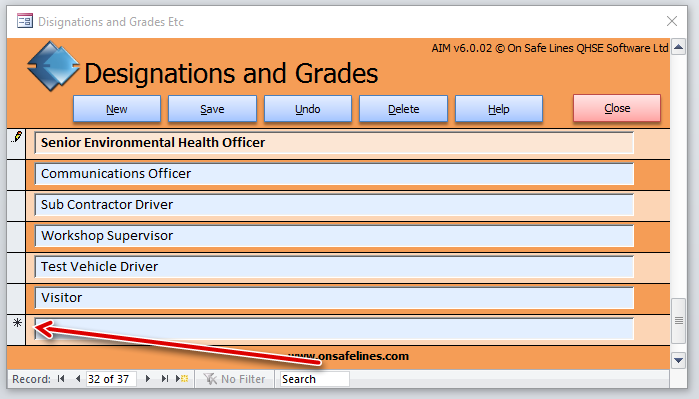This screenshot has height=399, width=699.
Task: Select Senior Environmental Health Officer field
Action: click(334, 143)
